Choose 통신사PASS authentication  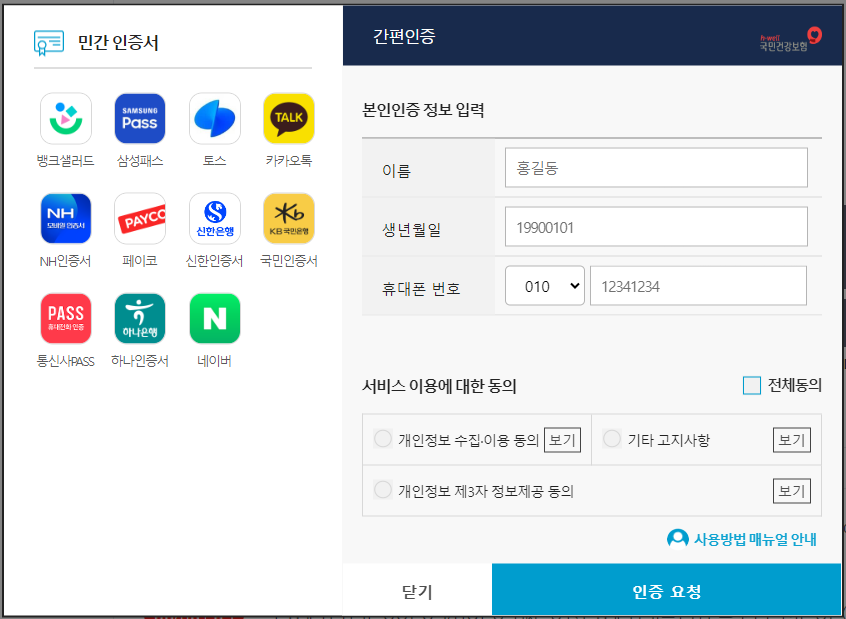[65, 317]
